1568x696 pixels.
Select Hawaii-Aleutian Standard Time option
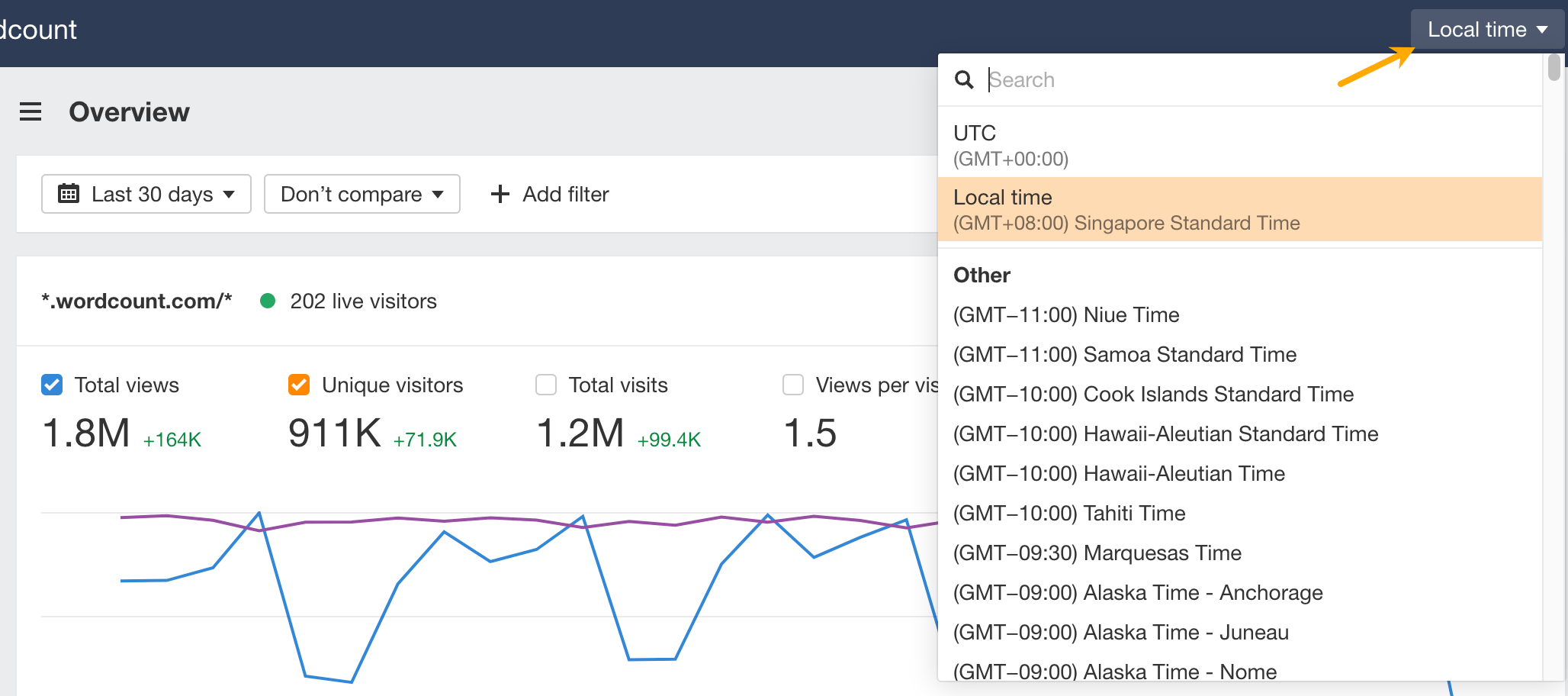coord(1165,434)
